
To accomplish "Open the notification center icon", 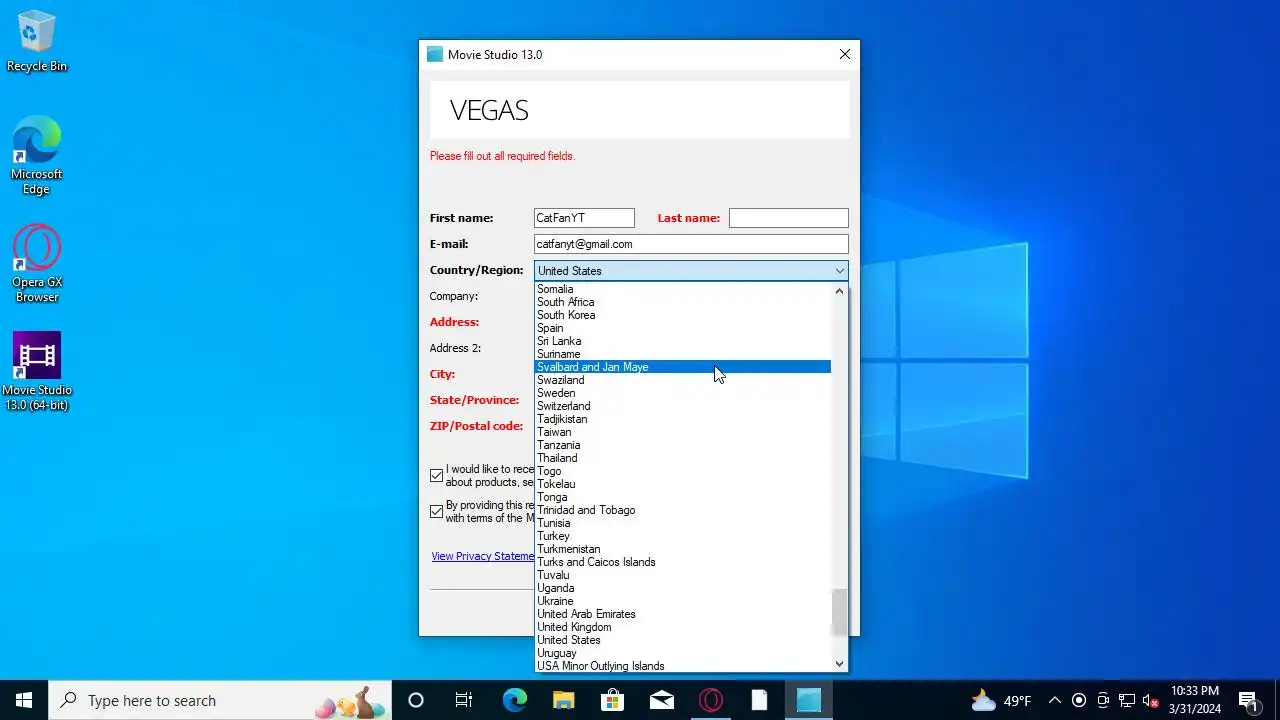I will click(x=1248, y=700).
